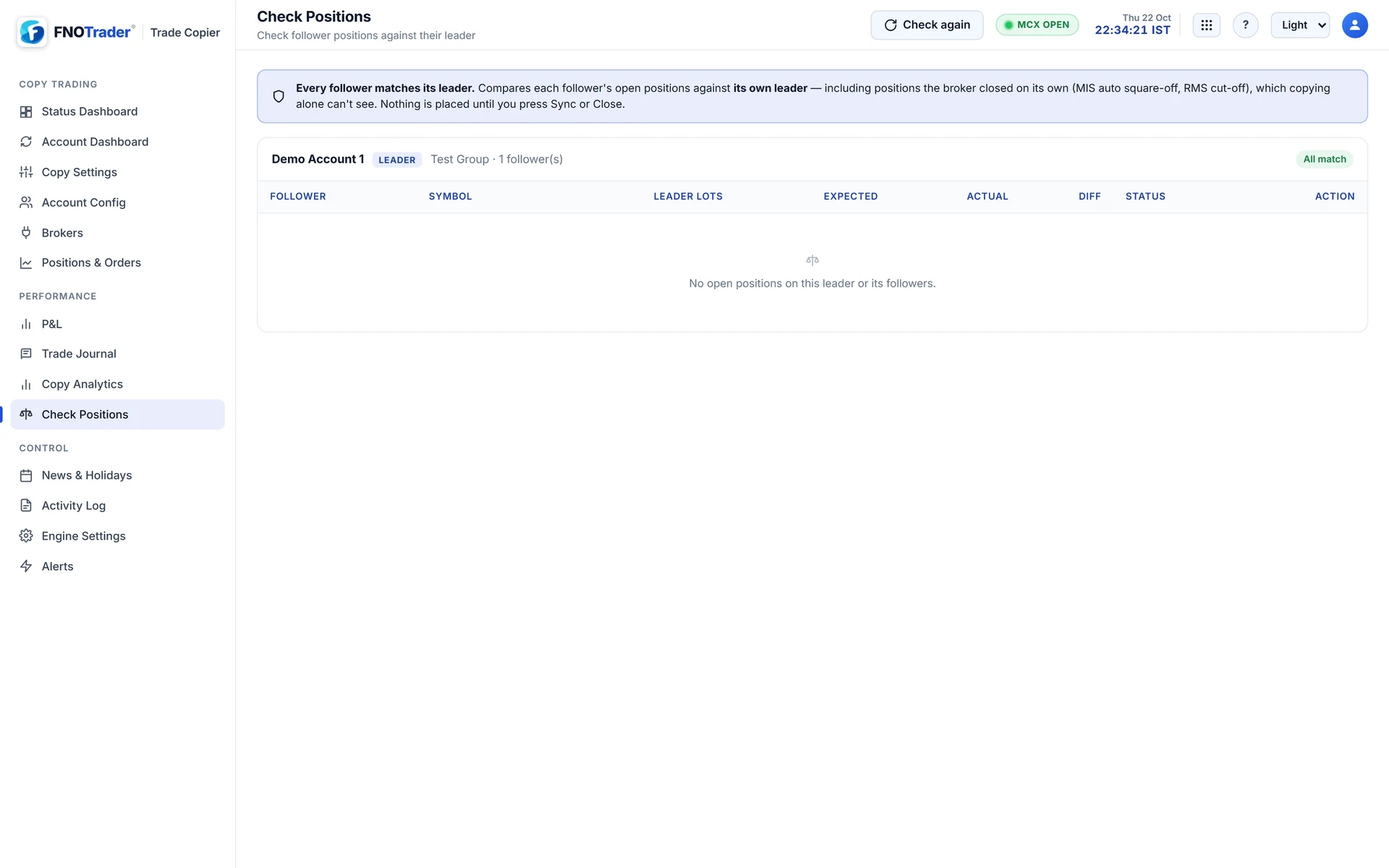Viewport: 1389px width, 868px height.
Task: Click the 22:34:21 IST clock
Action: pyautogui.click(x=1132, y=30)
